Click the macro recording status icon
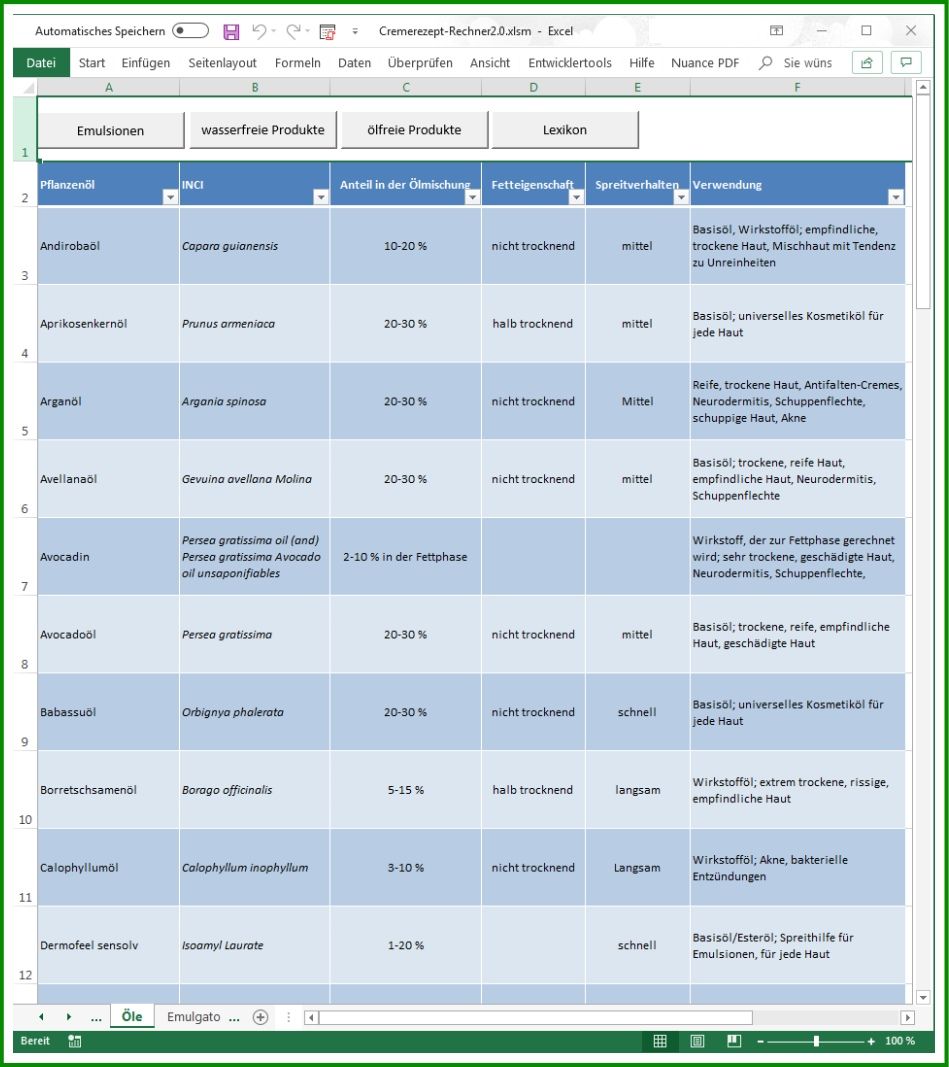 click(x=74, y=1041)
